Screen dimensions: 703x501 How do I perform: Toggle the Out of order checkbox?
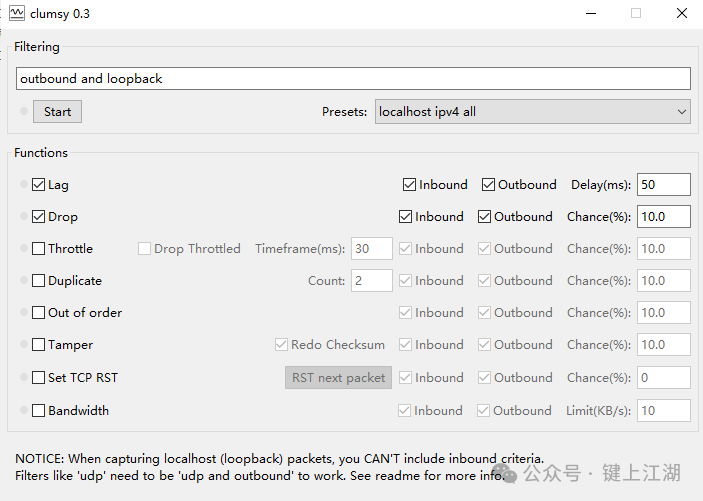click(x=39, y=313)
